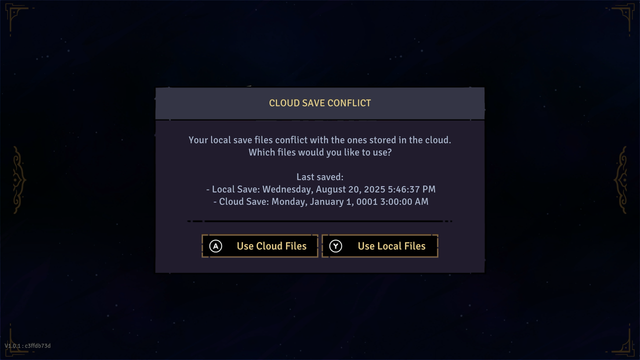Click the Local Save timestamp line
This screenshot has height=360, width=640.
point(321,189)
